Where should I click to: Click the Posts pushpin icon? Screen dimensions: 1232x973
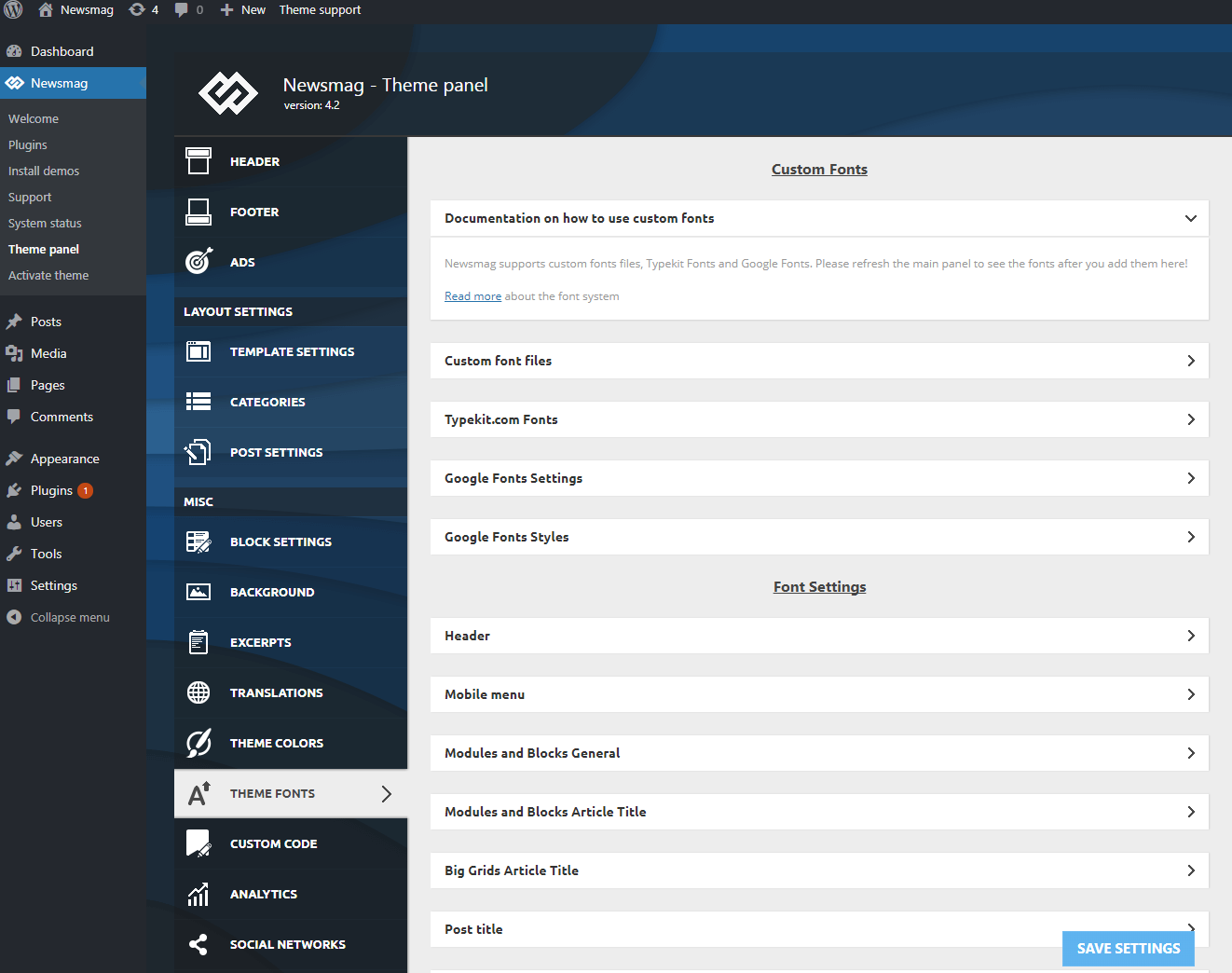point(14,322)
